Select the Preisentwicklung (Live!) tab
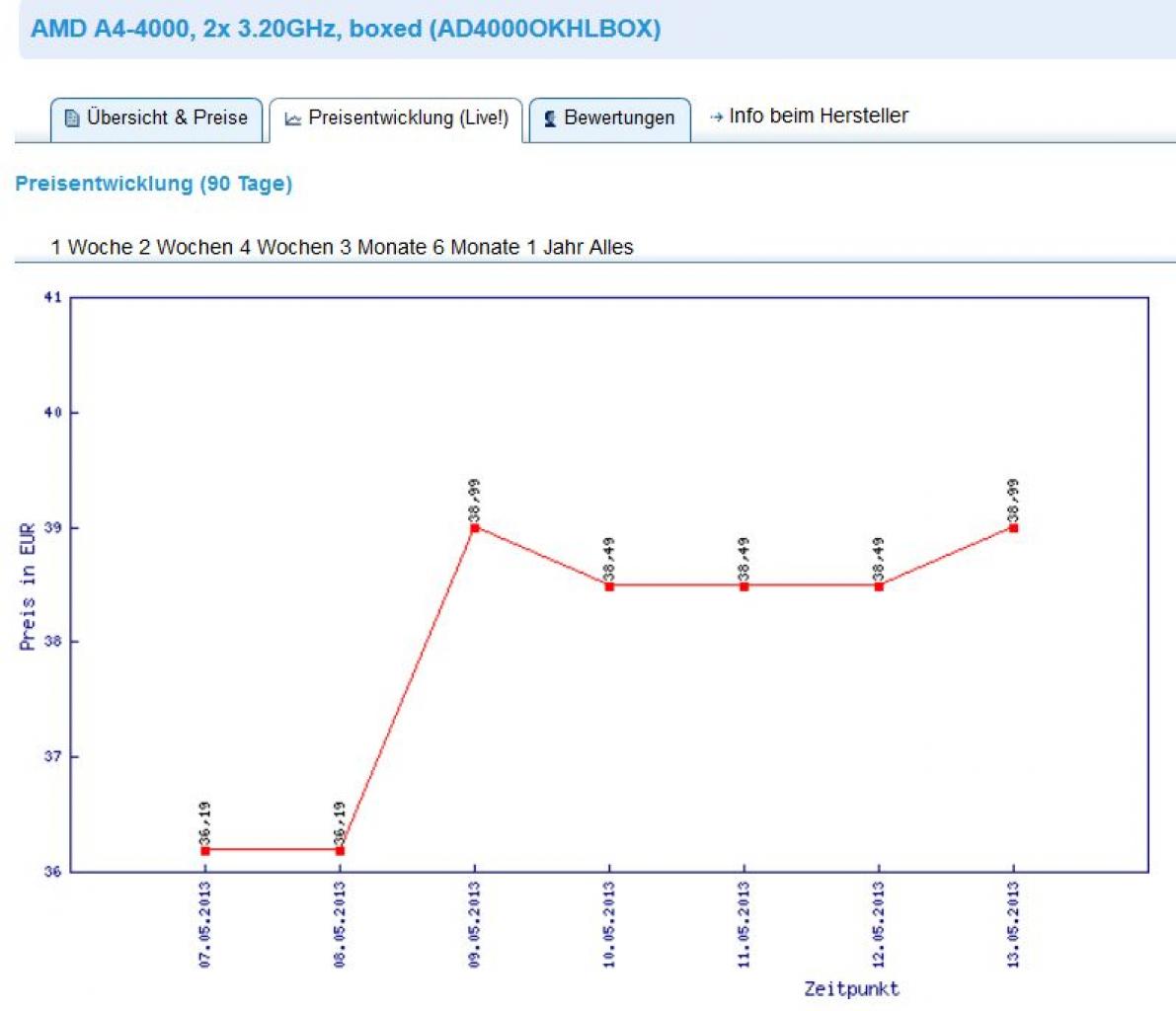Viewport: 1176px width, 1011px height. 396,119
